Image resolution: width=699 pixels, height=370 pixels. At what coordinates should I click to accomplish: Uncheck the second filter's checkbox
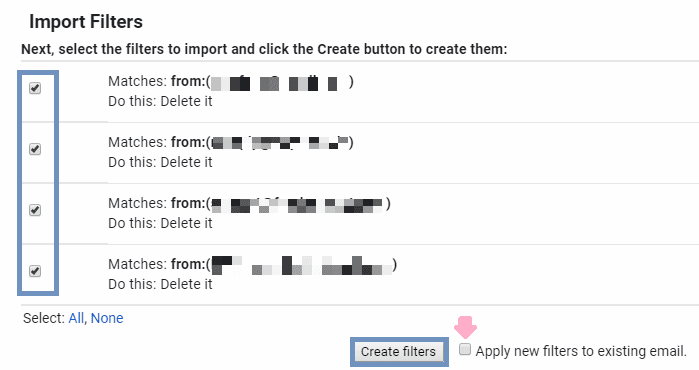35,149
